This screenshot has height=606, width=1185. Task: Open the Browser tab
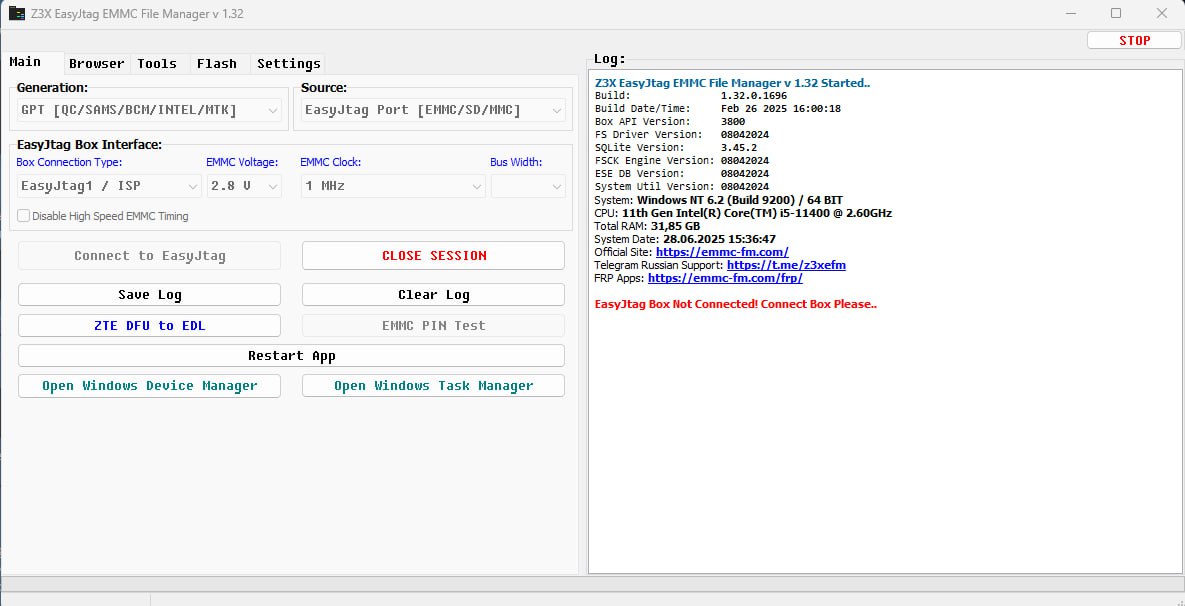[x=97, y=63]
